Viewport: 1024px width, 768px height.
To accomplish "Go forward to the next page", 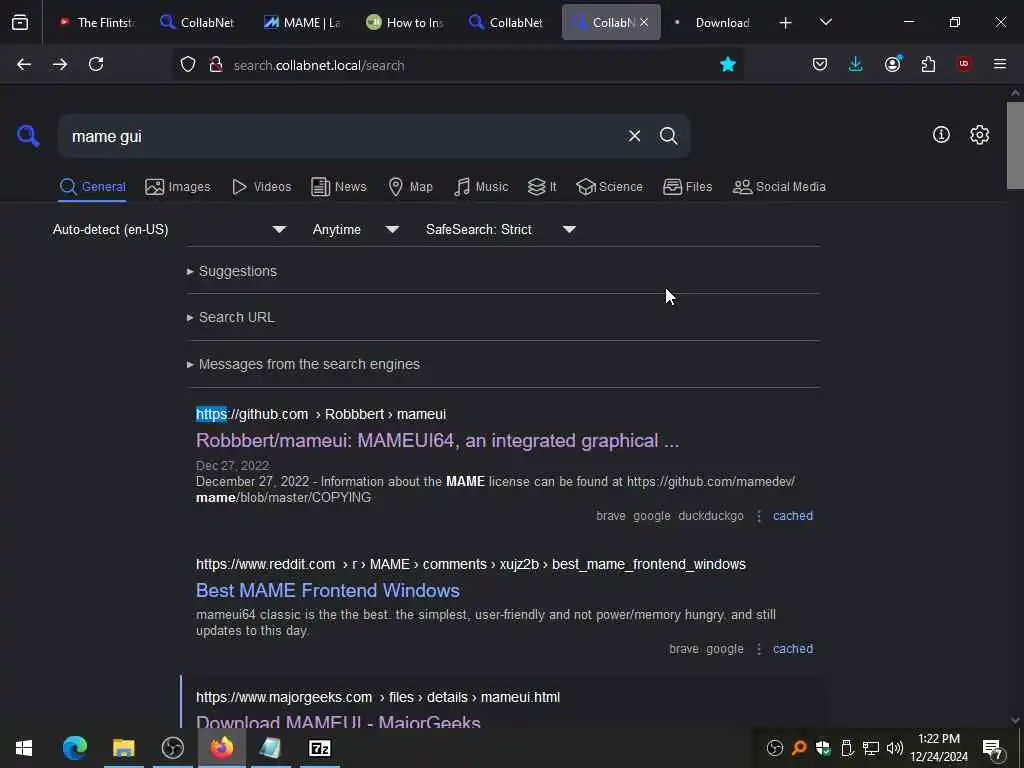I will [60, 64].
